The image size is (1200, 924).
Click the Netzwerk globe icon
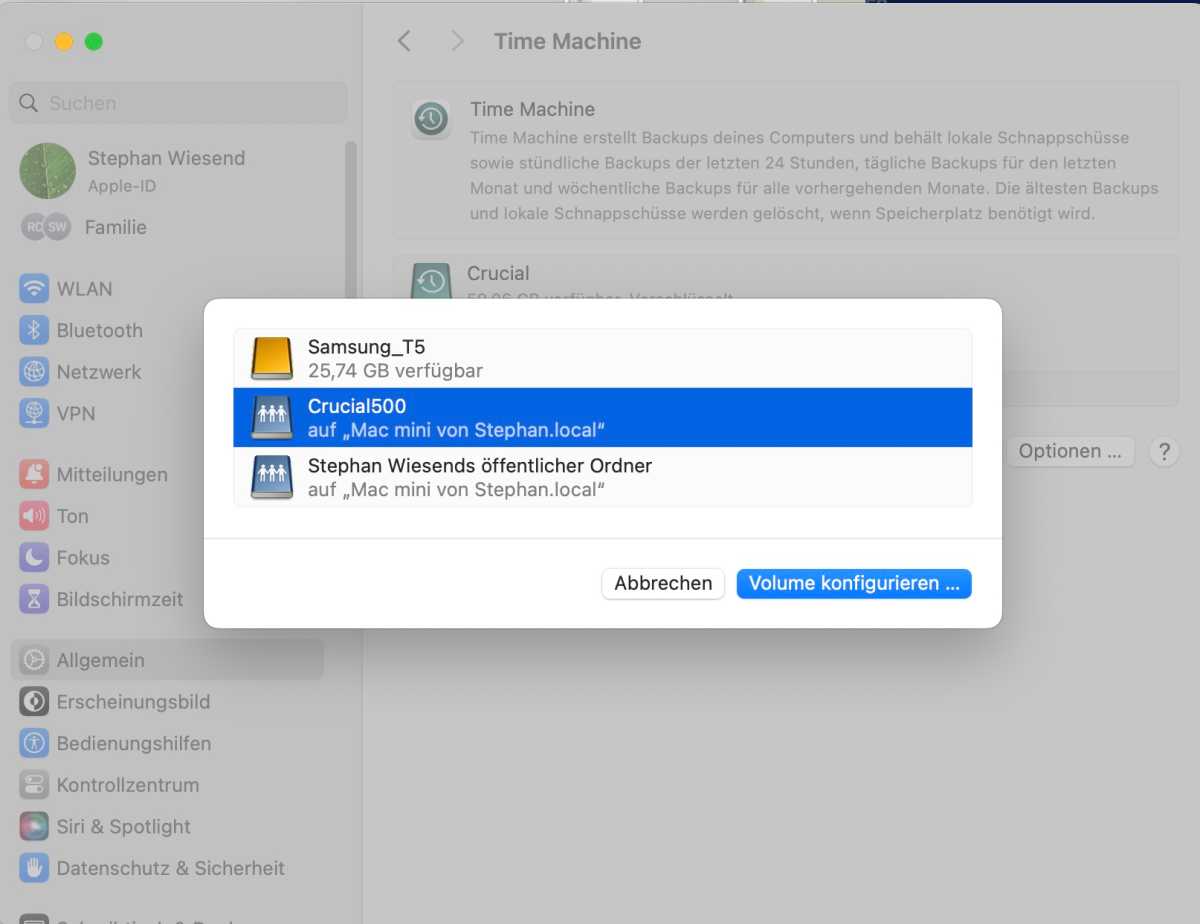coord(35,372)
